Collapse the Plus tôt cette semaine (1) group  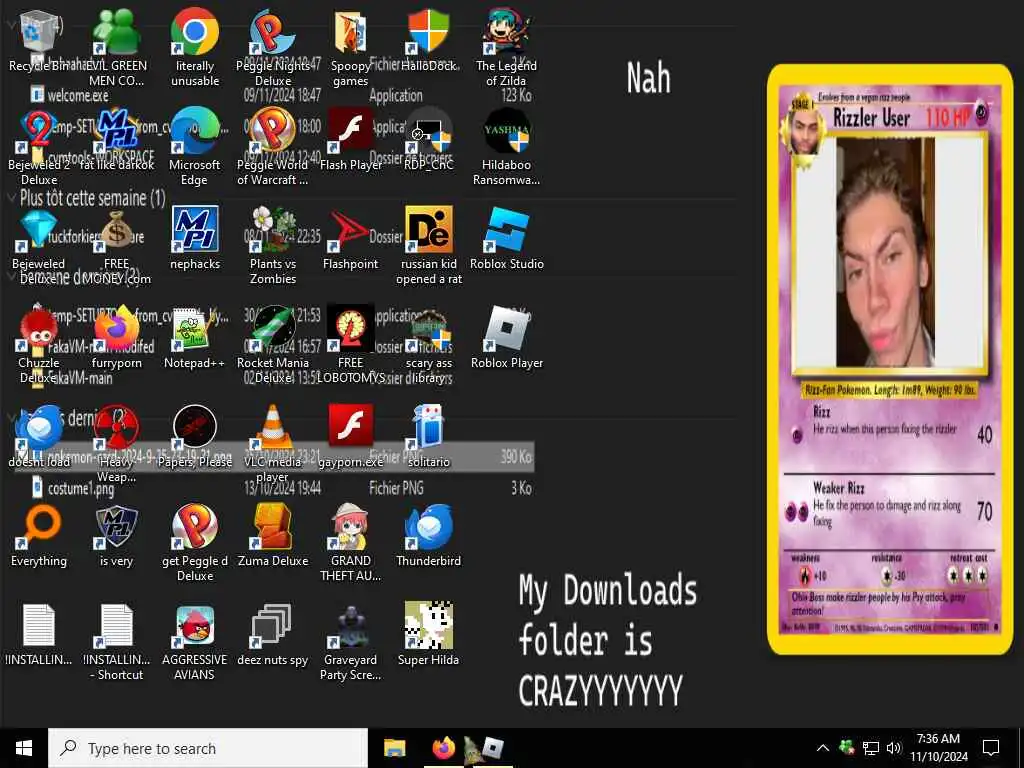tap(11, 197)
